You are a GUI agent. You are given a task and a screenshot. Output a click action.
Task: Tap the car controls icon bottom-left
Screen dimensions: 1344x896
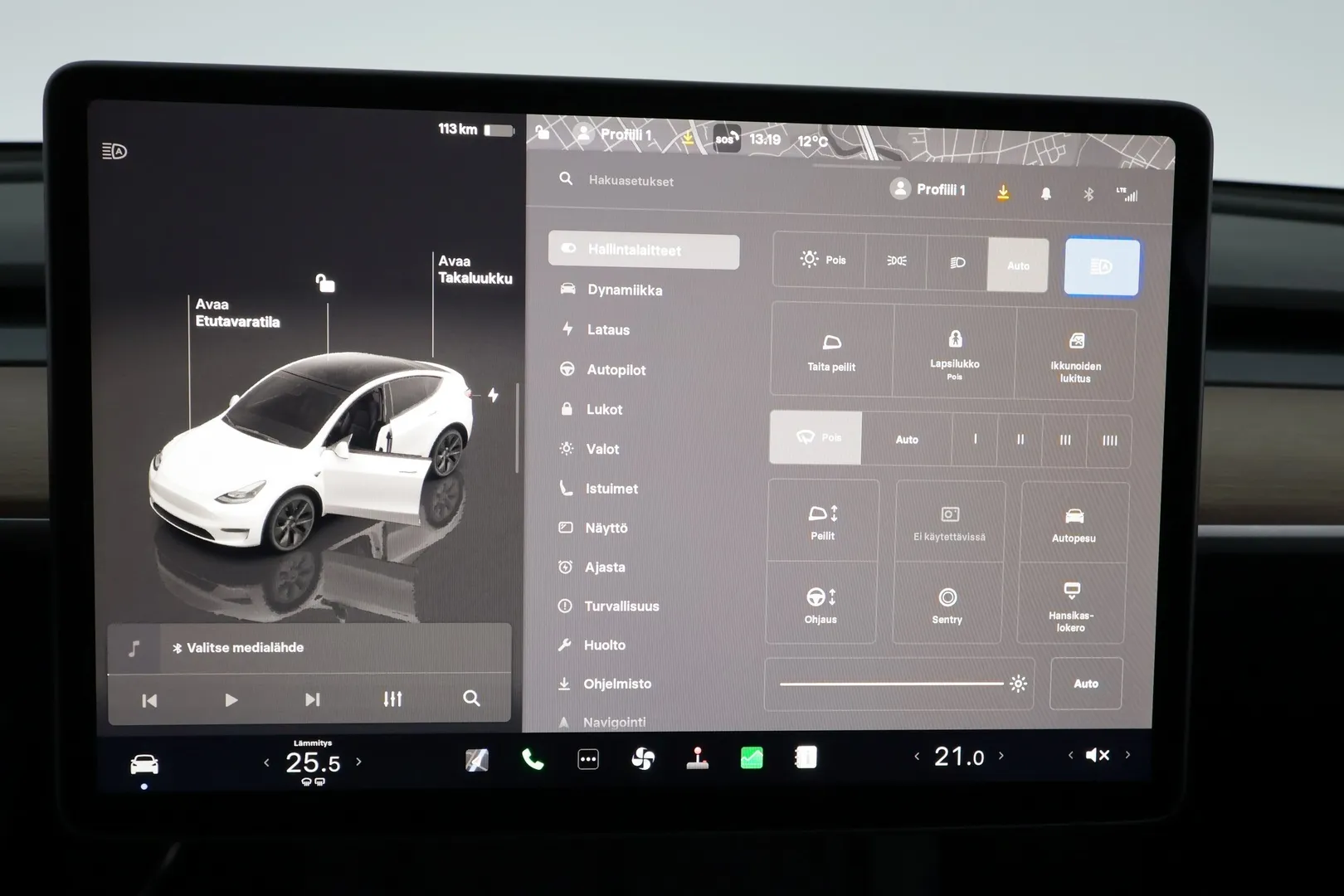click(x=144, y=764)
